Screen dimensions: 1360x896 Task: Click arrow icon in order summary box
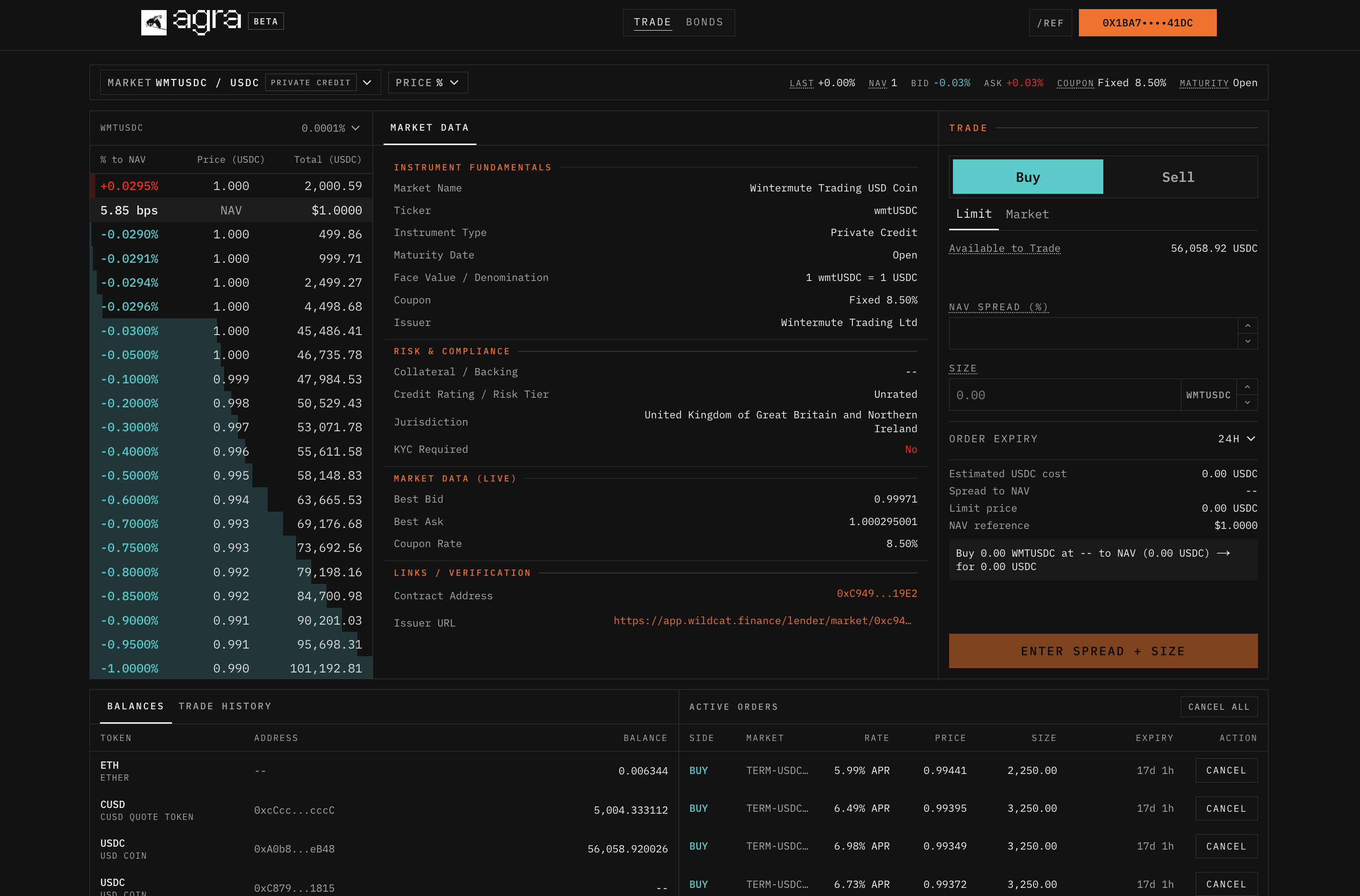(1223, 553)
